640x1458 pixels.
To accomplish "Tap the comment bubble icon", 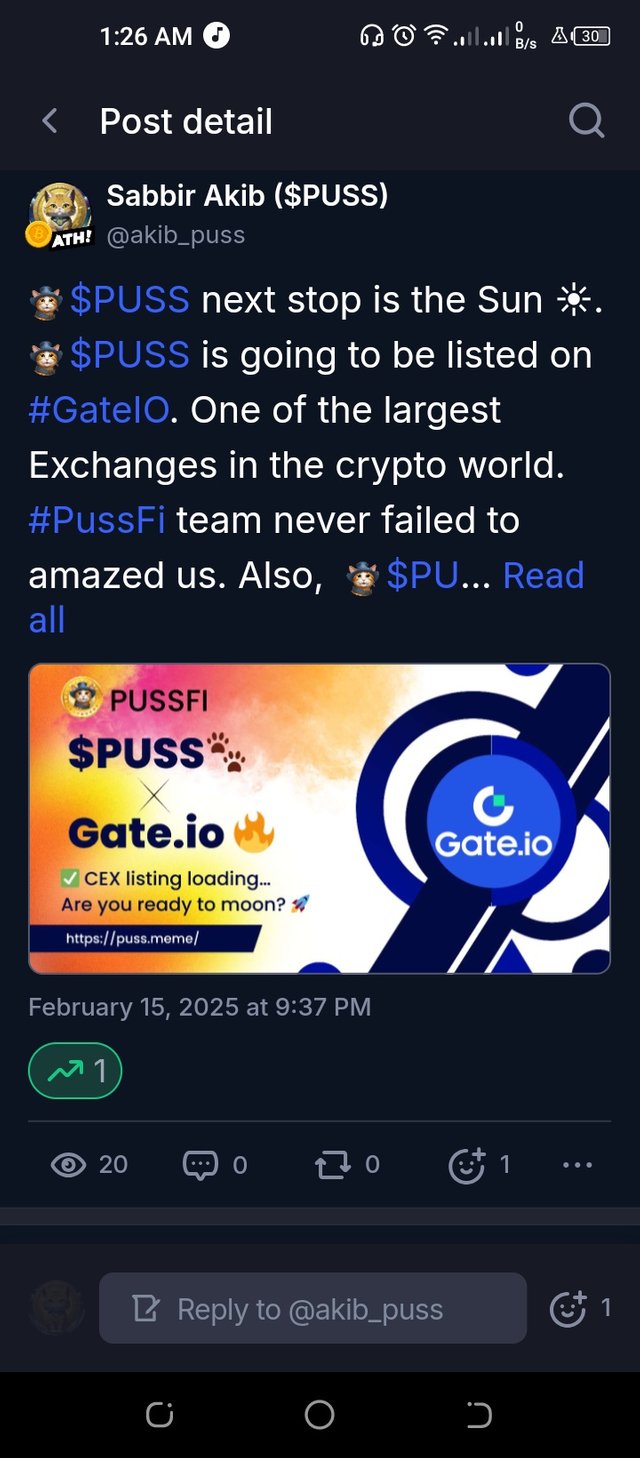I will click(200, 1164).
